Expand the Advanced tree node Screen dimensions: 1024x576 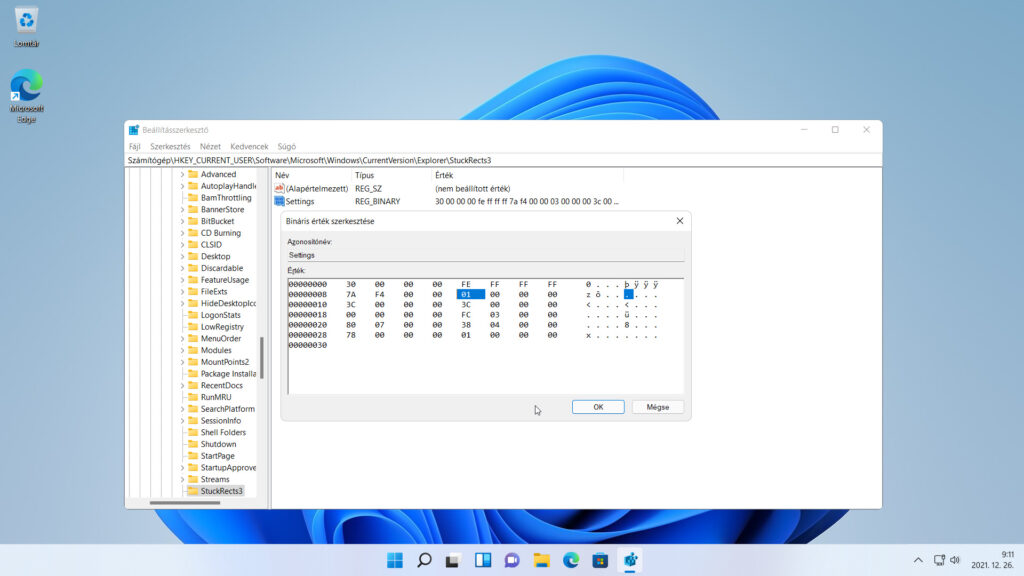coord(182,174)
